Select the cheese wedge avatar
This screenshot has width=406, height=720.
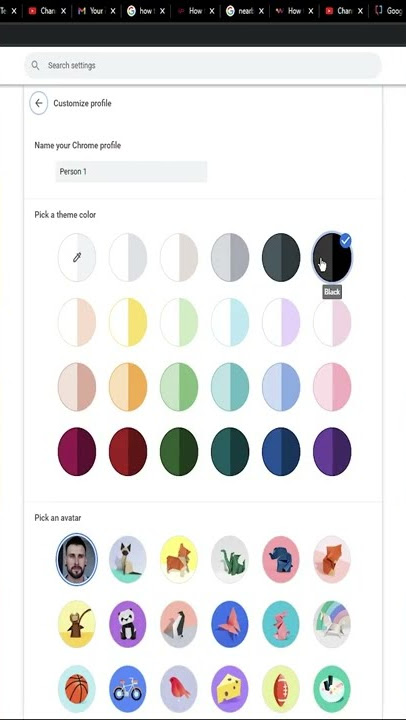(x=230, y=689)
